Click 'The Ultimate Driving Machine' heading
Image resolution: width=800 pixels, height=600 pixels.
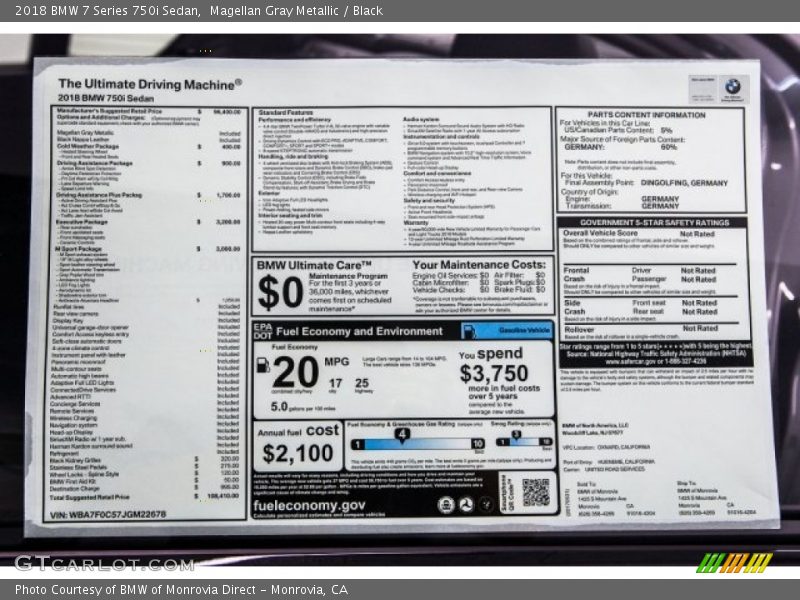(150, 84)
